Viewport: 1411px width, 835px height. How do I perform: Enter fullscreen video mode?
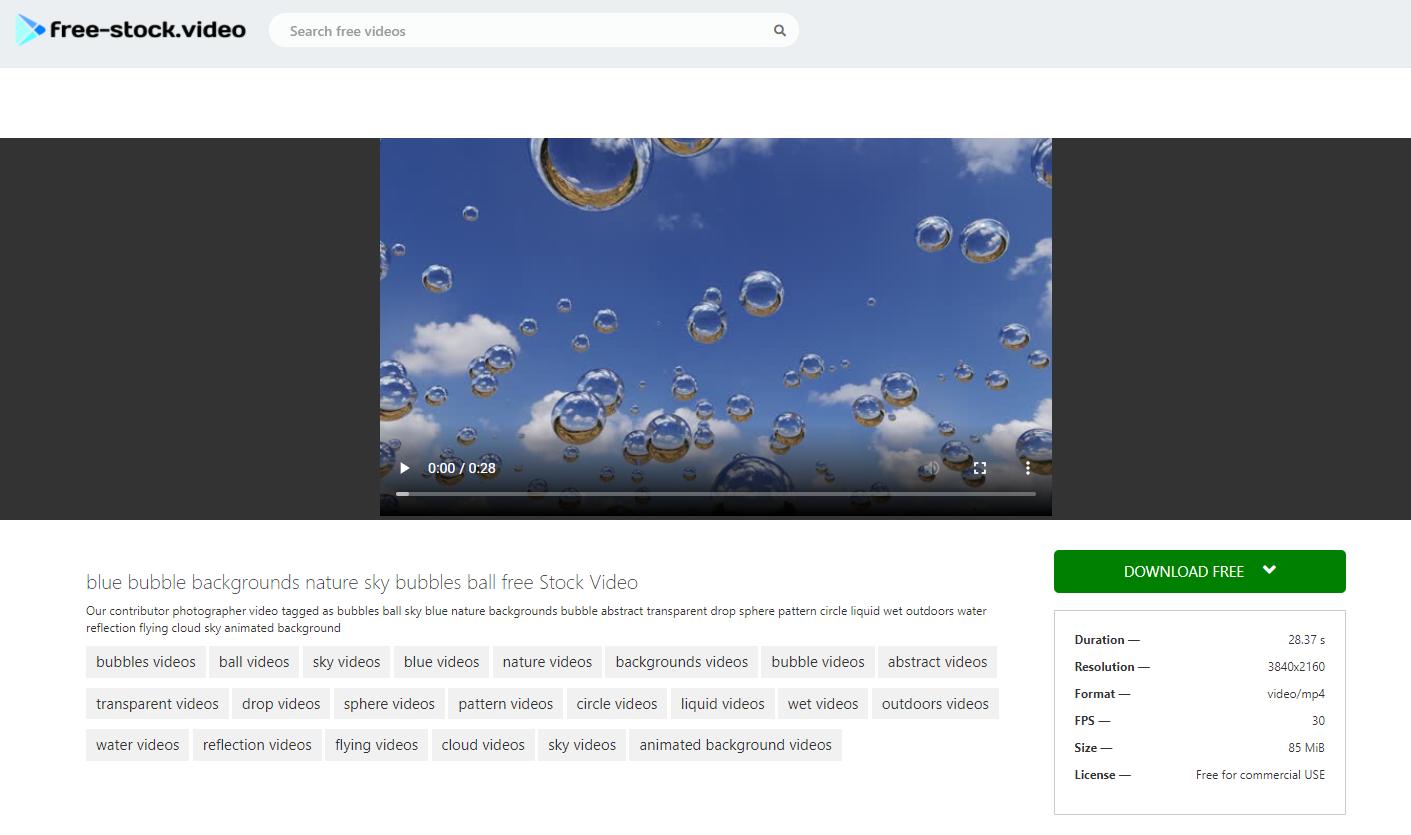[980, 468]
